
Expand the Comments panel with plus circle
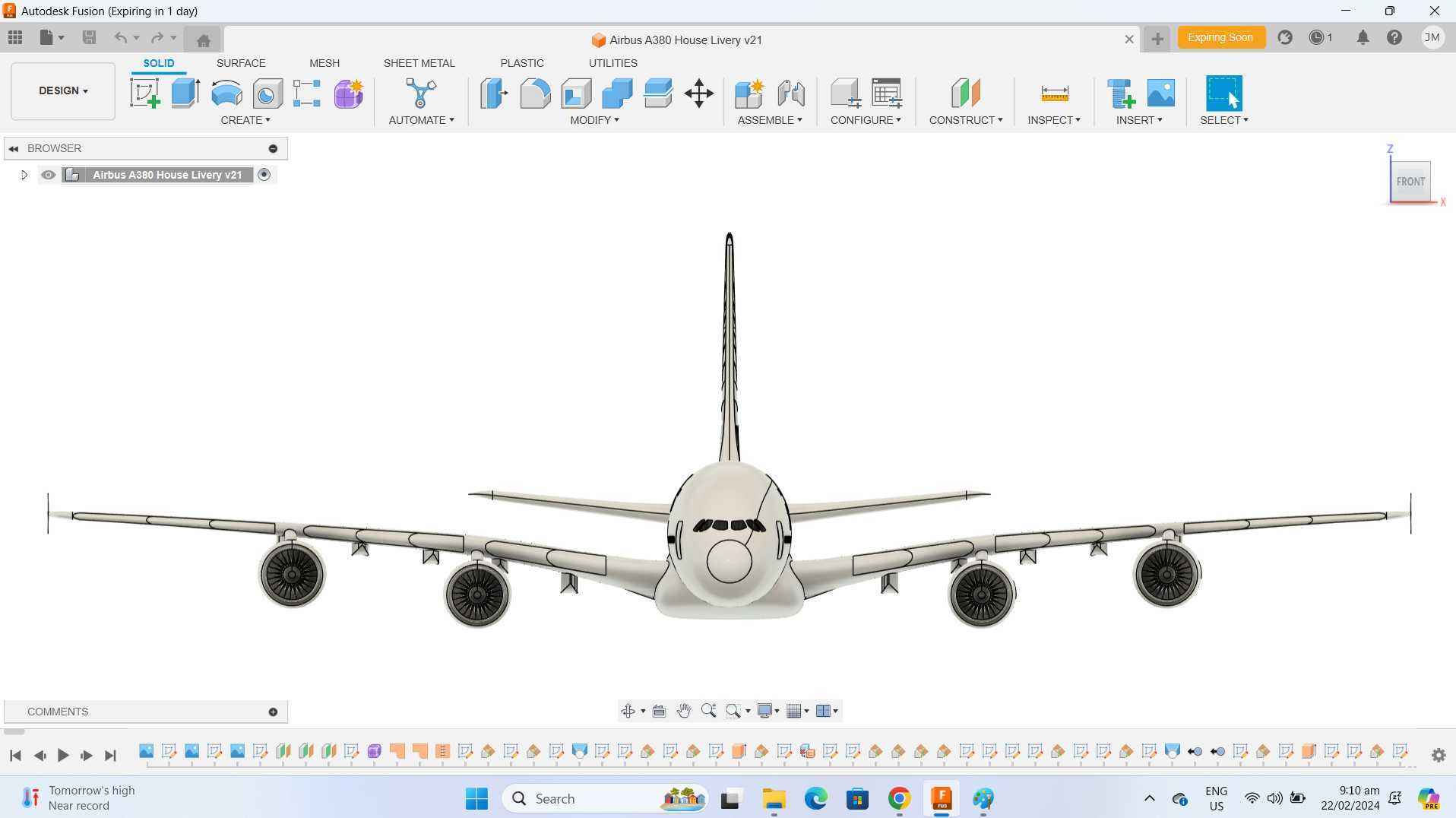(273, 712)
